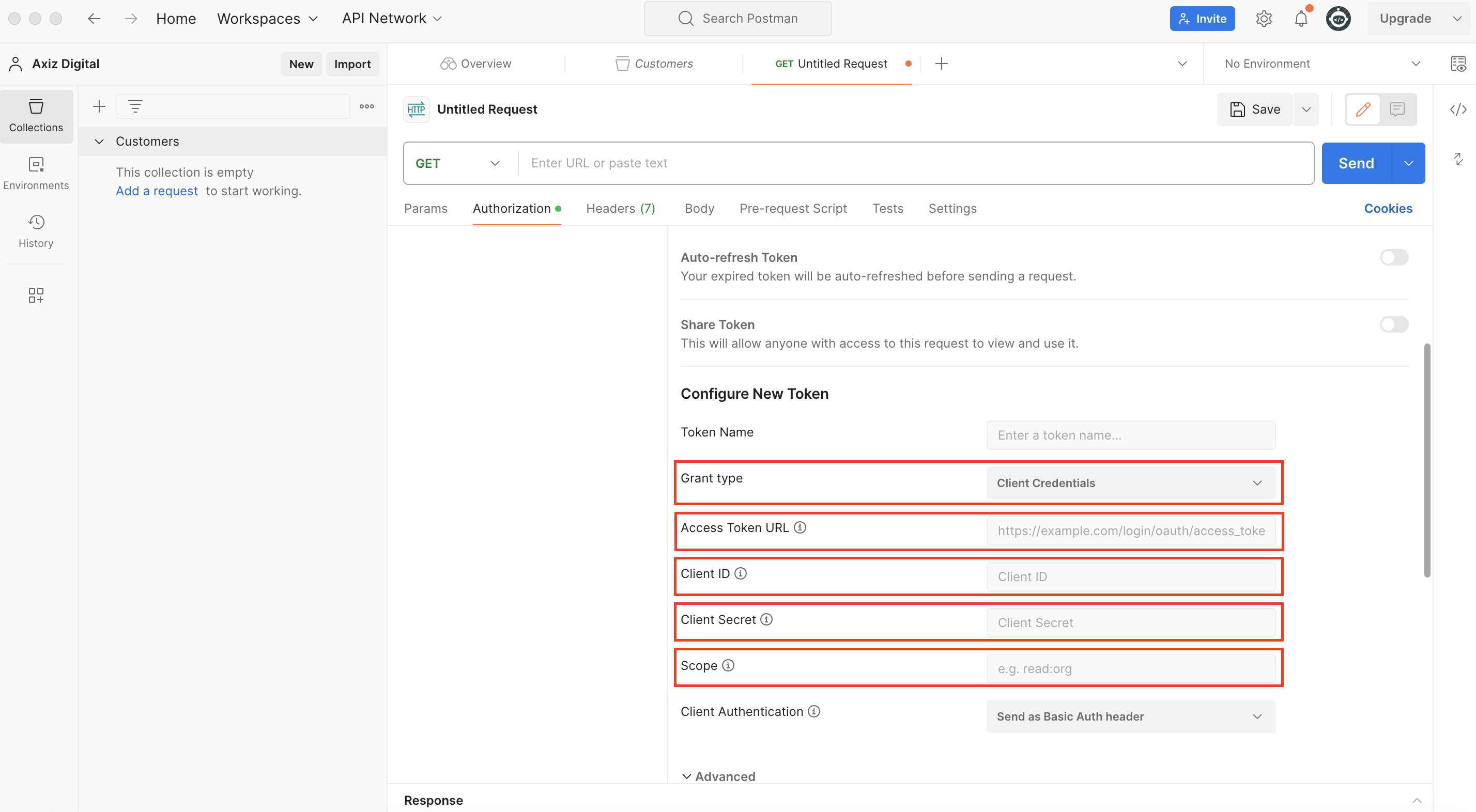The width and height of the screenshot is (1476, 812).
Task: Open the Client Authentication dropdown
Action: click(x=1130, y=716)
